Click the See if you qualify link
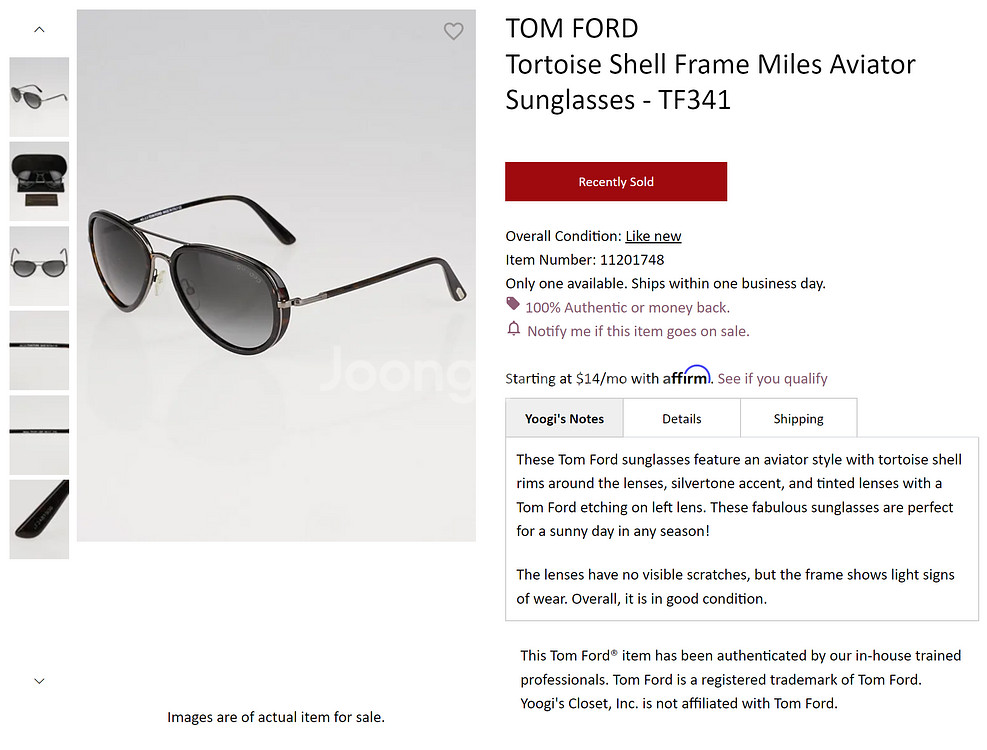This screenshot has height=750, width=987. (x=771, y=378)
